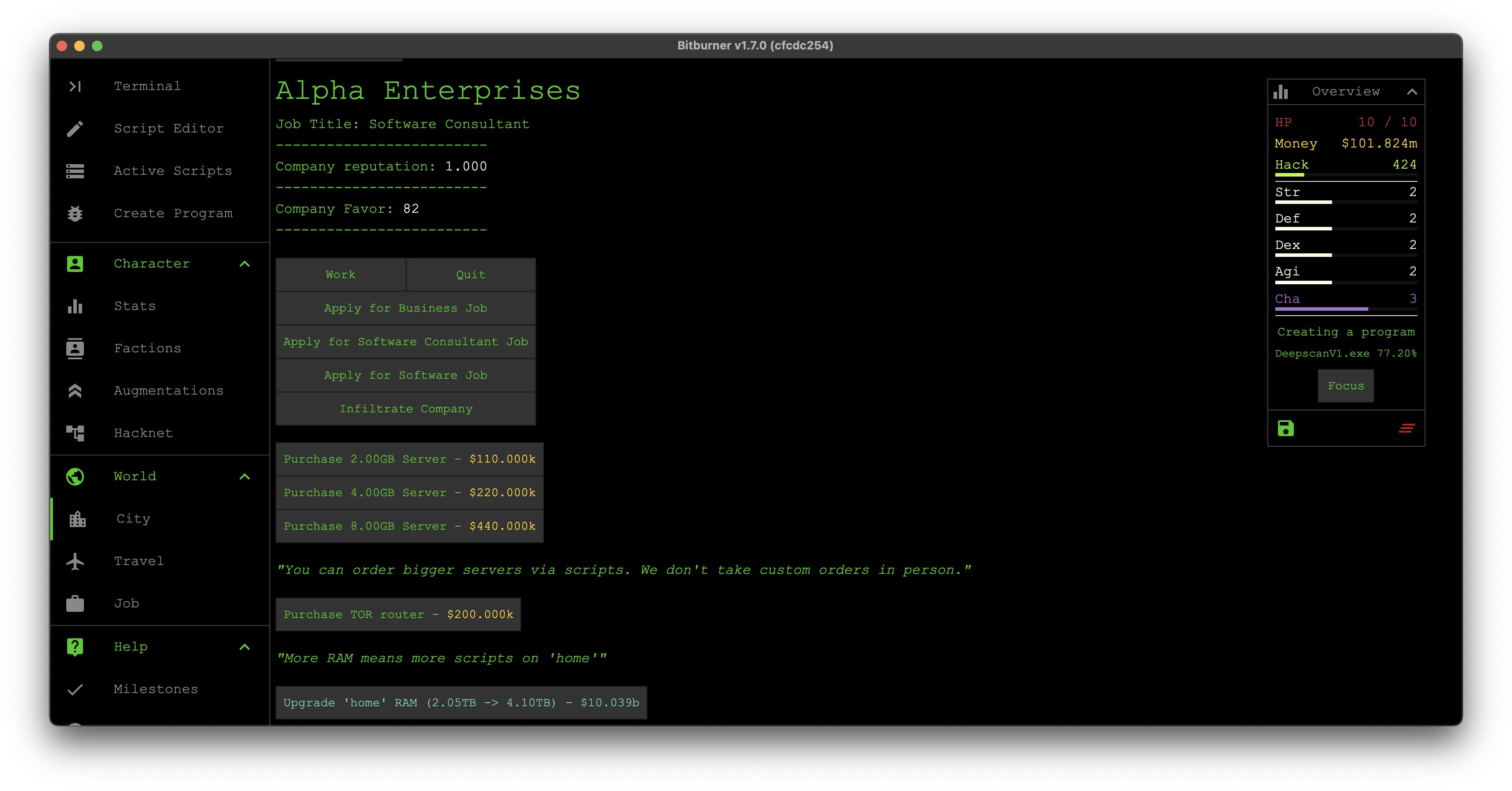
Task: Click the World globe icon
Action: (75, 476)
